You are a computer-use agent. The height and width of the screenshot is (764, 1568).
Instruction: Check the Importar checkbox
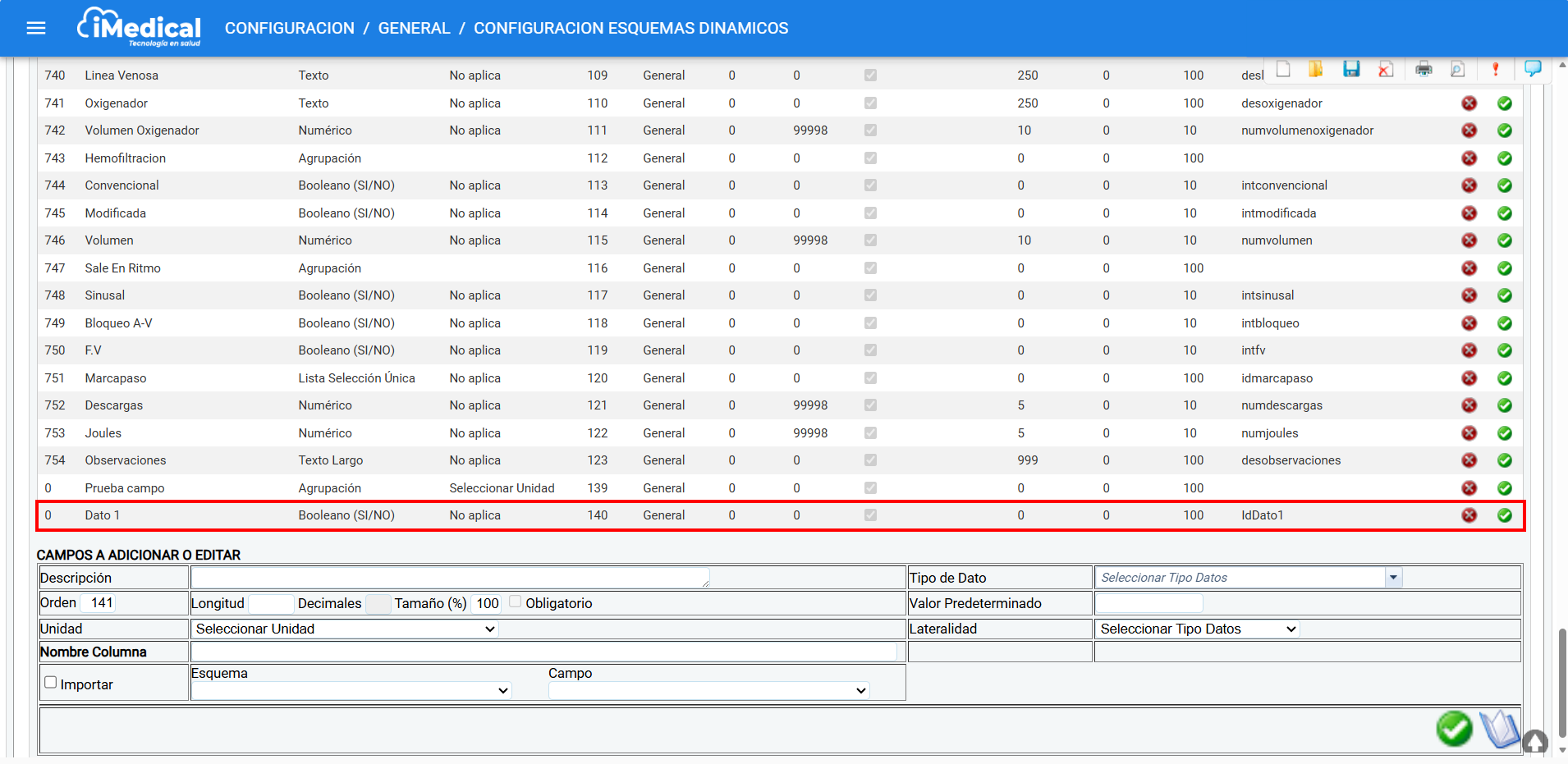[x=51, y=683]
